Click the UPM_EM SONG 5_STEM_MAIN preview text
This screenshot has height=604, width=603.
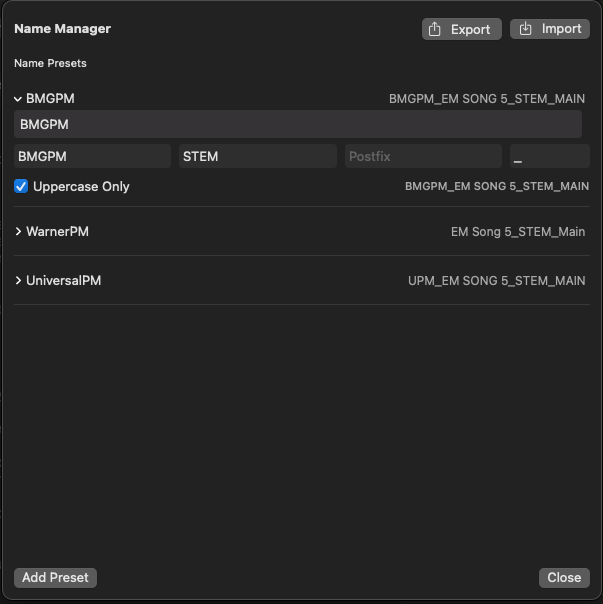pyautogui.click(x=497, y=281)
